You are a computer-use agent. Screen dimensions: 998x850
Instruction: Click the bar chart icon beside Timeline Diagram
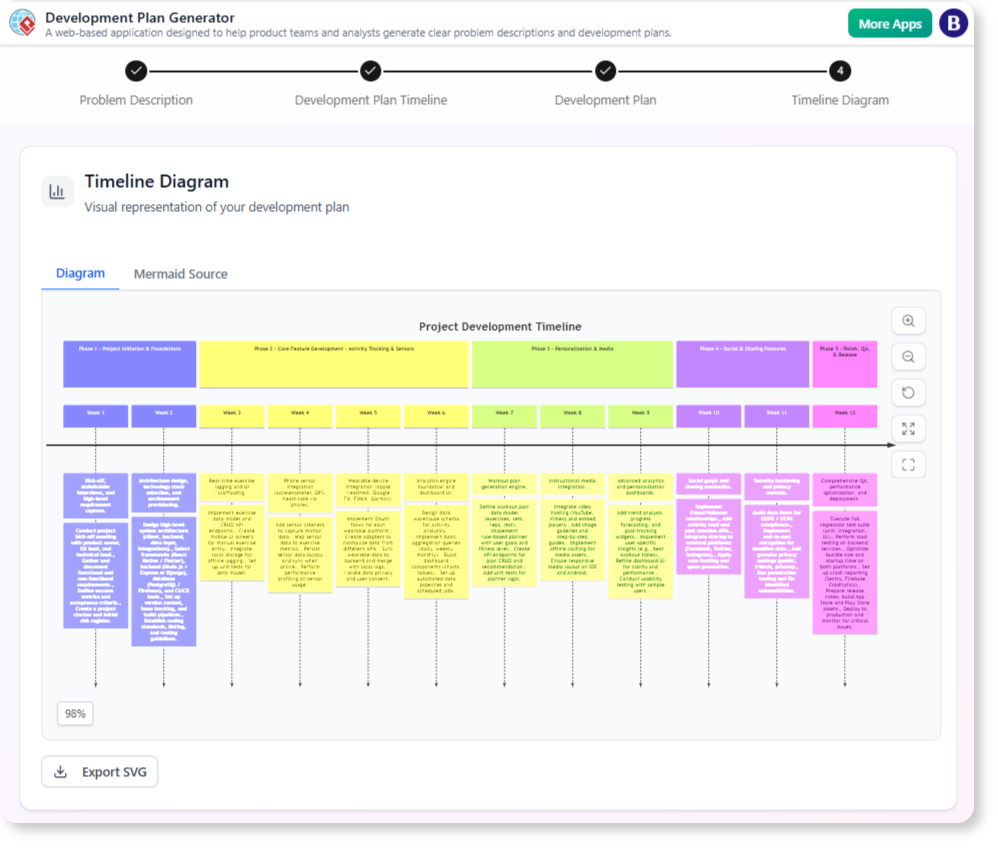[57, 192]
